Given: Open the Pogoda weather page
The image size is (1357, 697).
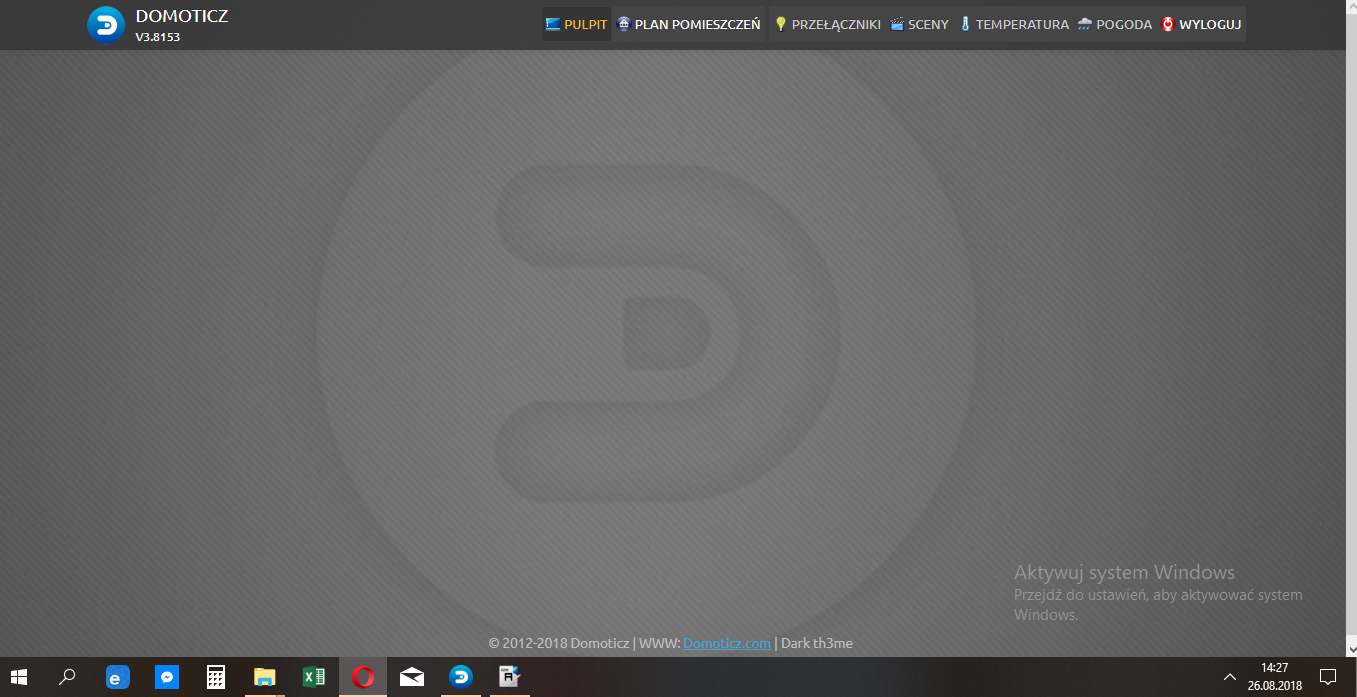Looking at the screenshot, I should [1115, 25].
